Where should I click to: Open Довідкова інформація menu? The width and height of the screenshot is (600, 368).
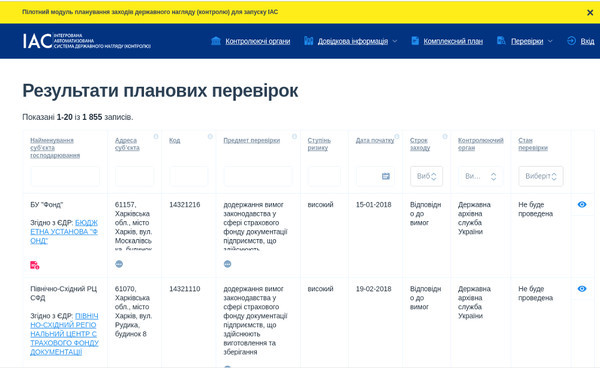click(x=352, y=41)
